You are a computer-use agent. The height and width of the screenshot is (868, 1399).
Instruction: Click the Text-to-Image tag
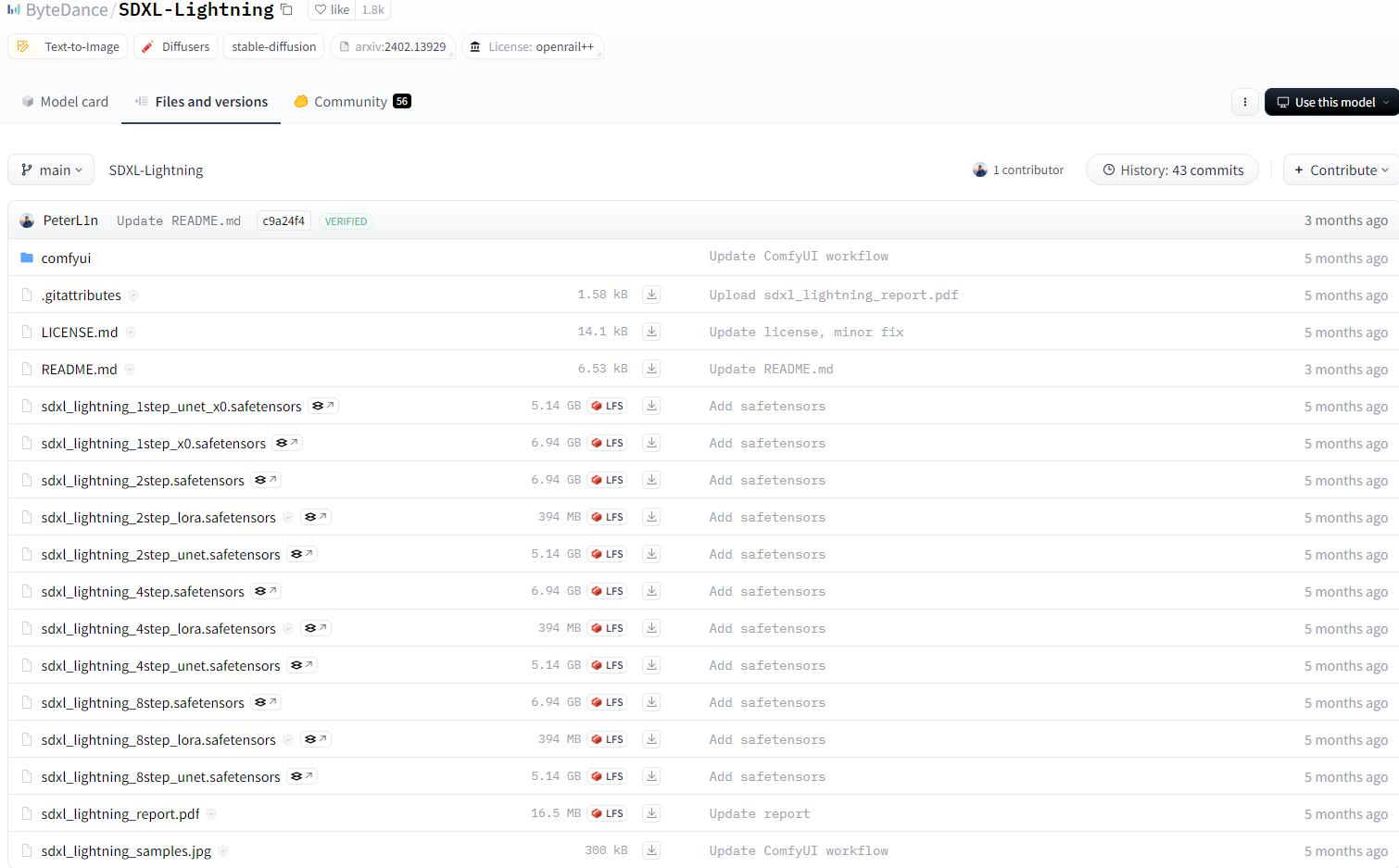[69, 46]
